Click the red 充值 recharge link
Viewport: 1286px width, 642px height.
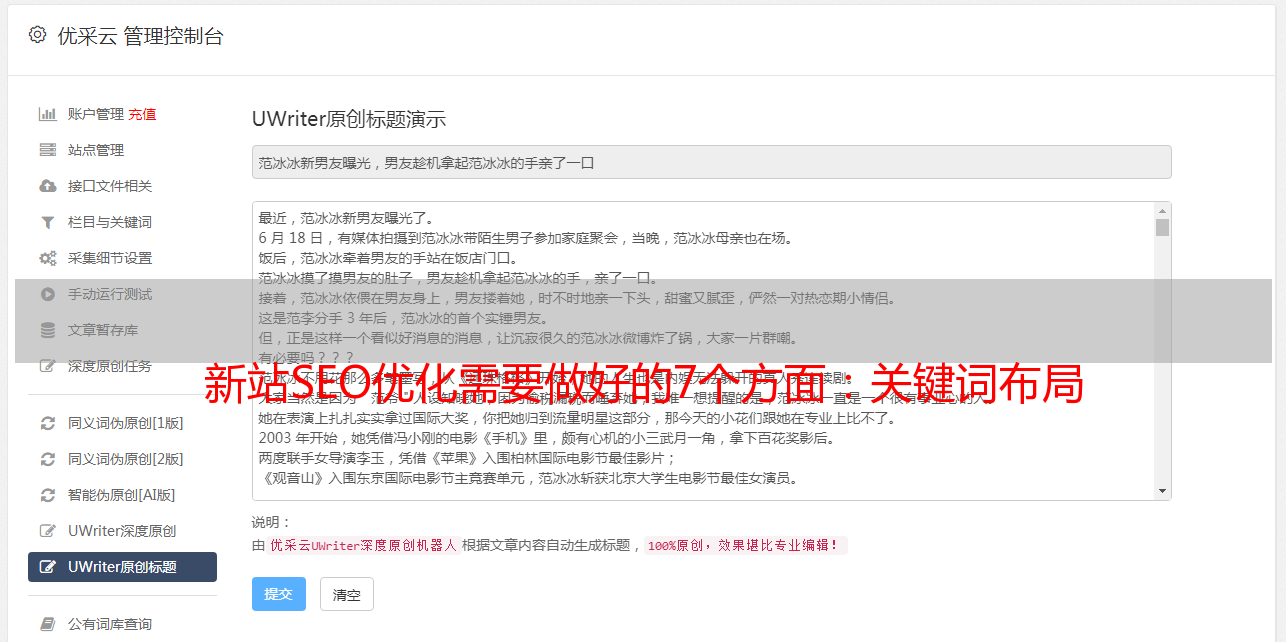tap(142, 114)
